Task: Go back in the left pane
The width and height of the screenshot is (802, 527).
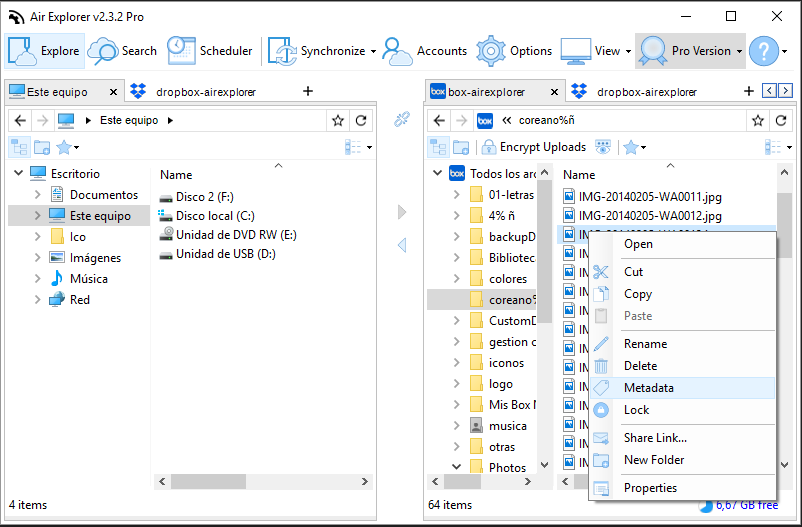Action: coord(20,120)
